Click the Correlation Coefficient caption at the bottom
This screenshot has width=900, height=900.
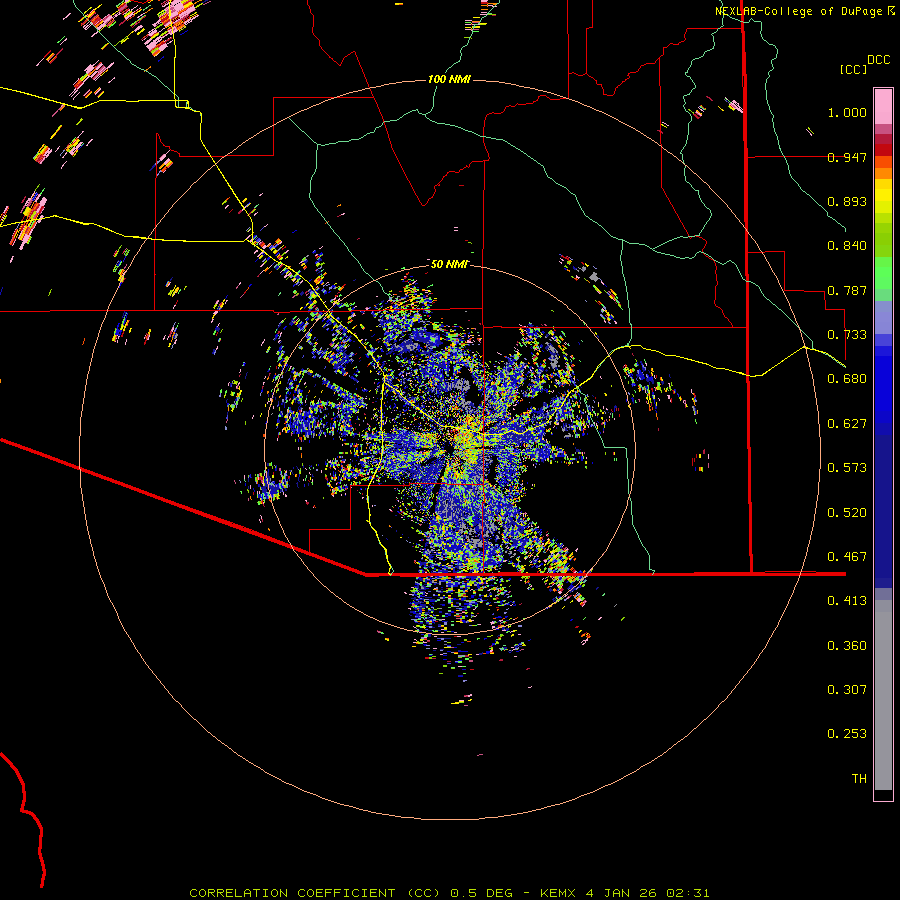pos(449,893)
